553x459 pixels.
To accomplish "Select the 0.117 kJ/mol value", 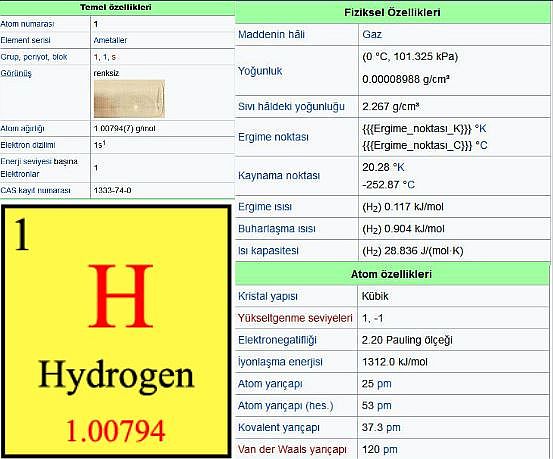I will coord(414,207).
